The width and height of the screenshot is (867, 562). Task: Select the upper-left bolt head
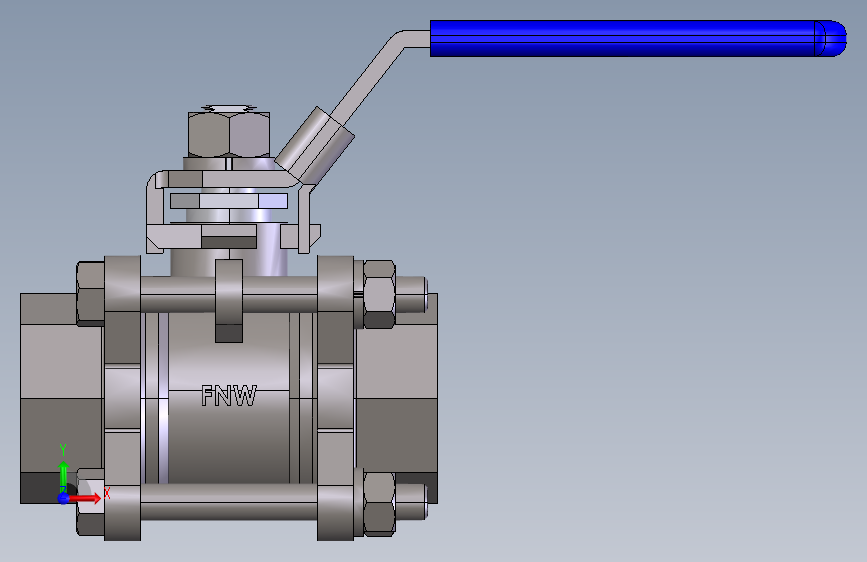coord(90,293)
